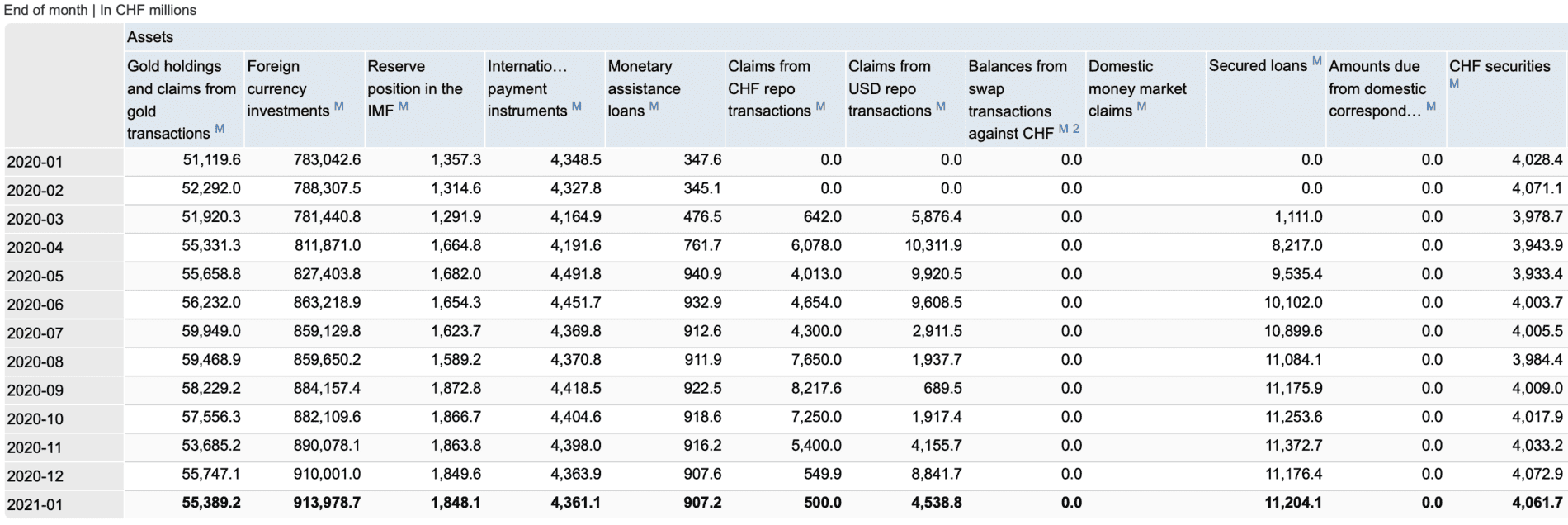Click M icon for Monetary assistance loans

(x=654, y=106)
